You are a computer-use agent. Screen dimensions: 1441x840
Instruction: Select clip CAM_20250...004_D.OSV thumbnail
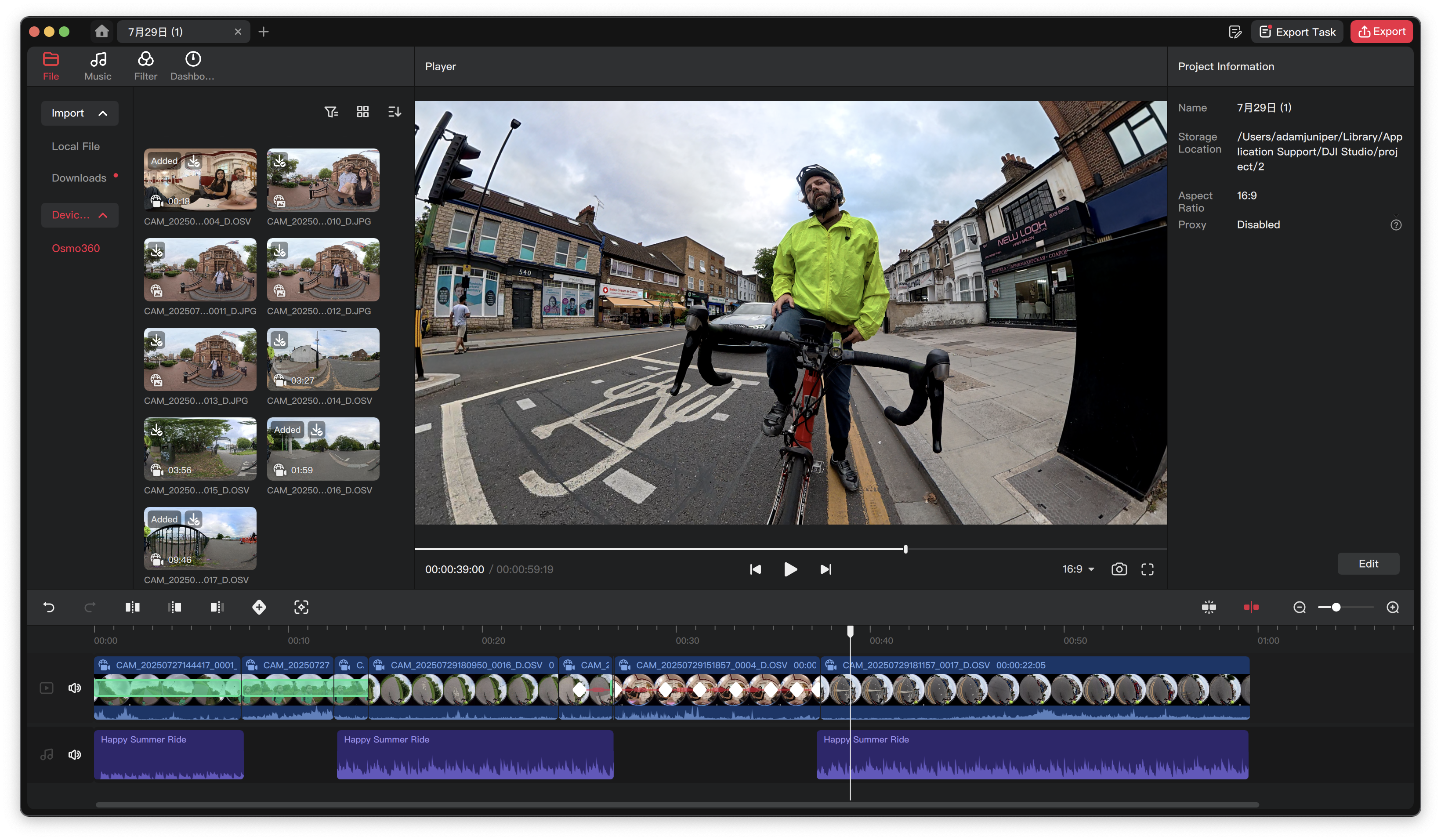tap(200, 180)
